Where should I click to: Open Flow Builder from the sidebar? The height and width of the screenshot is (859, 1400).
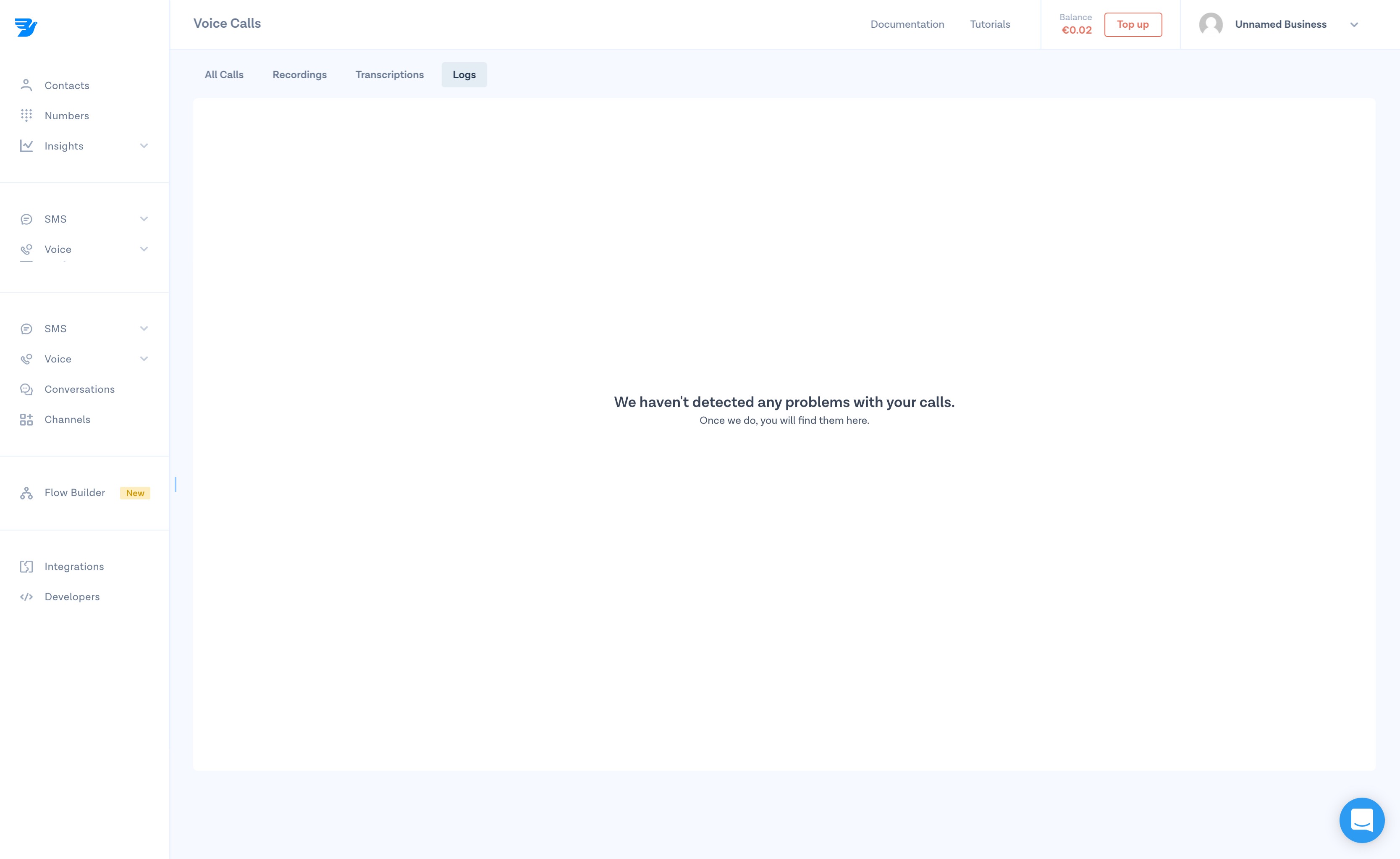coord(75,492)
